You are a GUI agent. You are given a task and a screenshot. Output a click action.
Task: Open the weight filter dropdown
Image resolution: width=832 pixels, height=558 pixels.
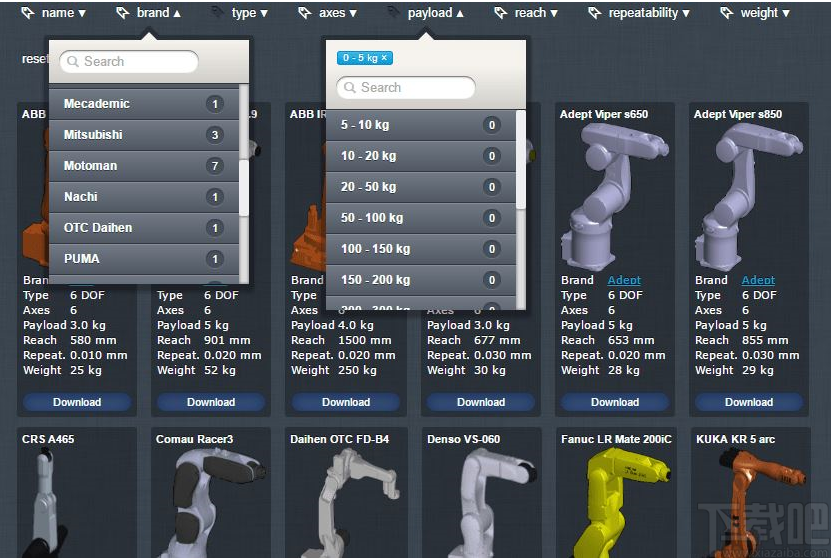click(765, 13)
